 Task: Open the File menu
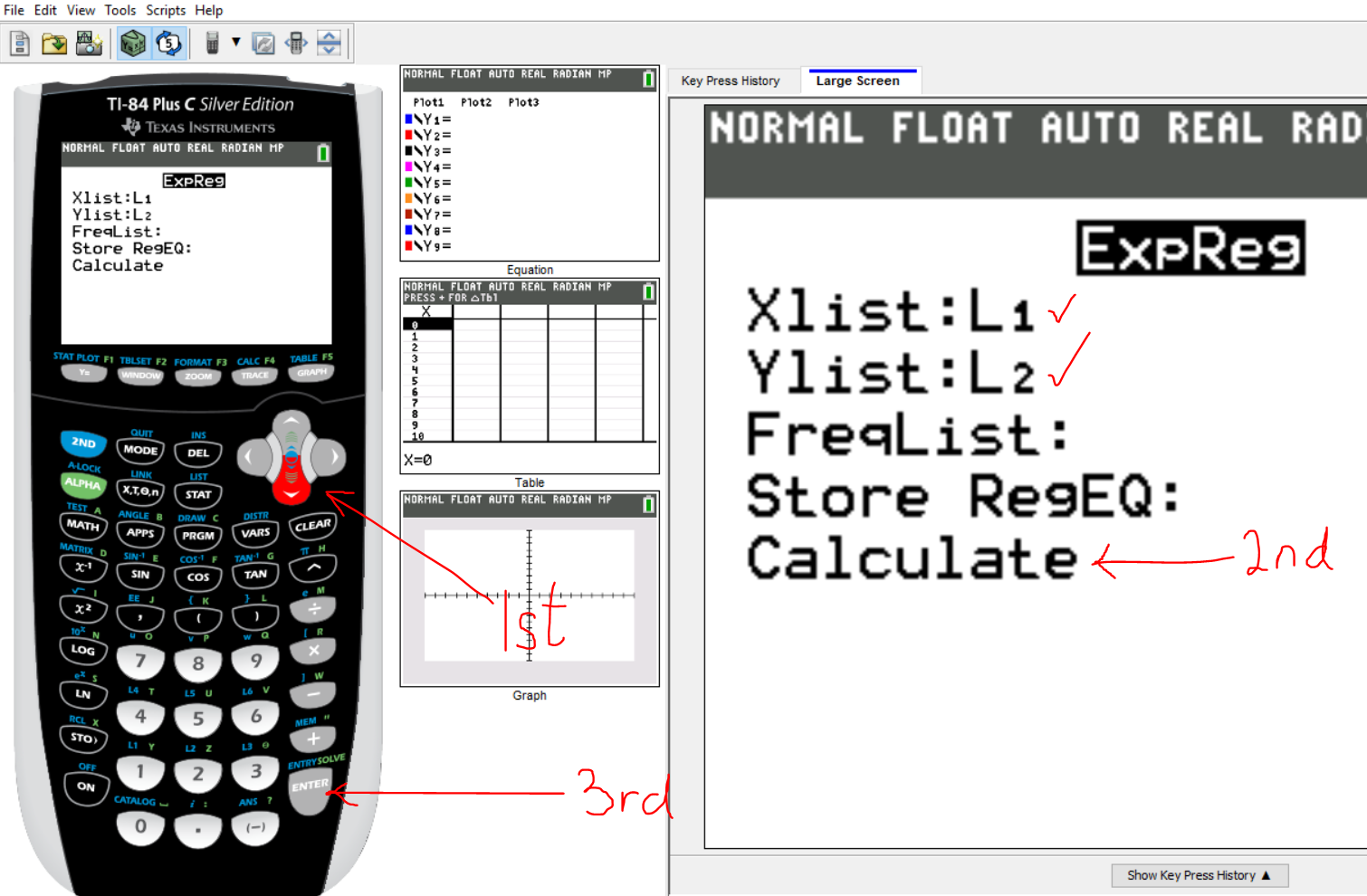[x=14, y=10]
